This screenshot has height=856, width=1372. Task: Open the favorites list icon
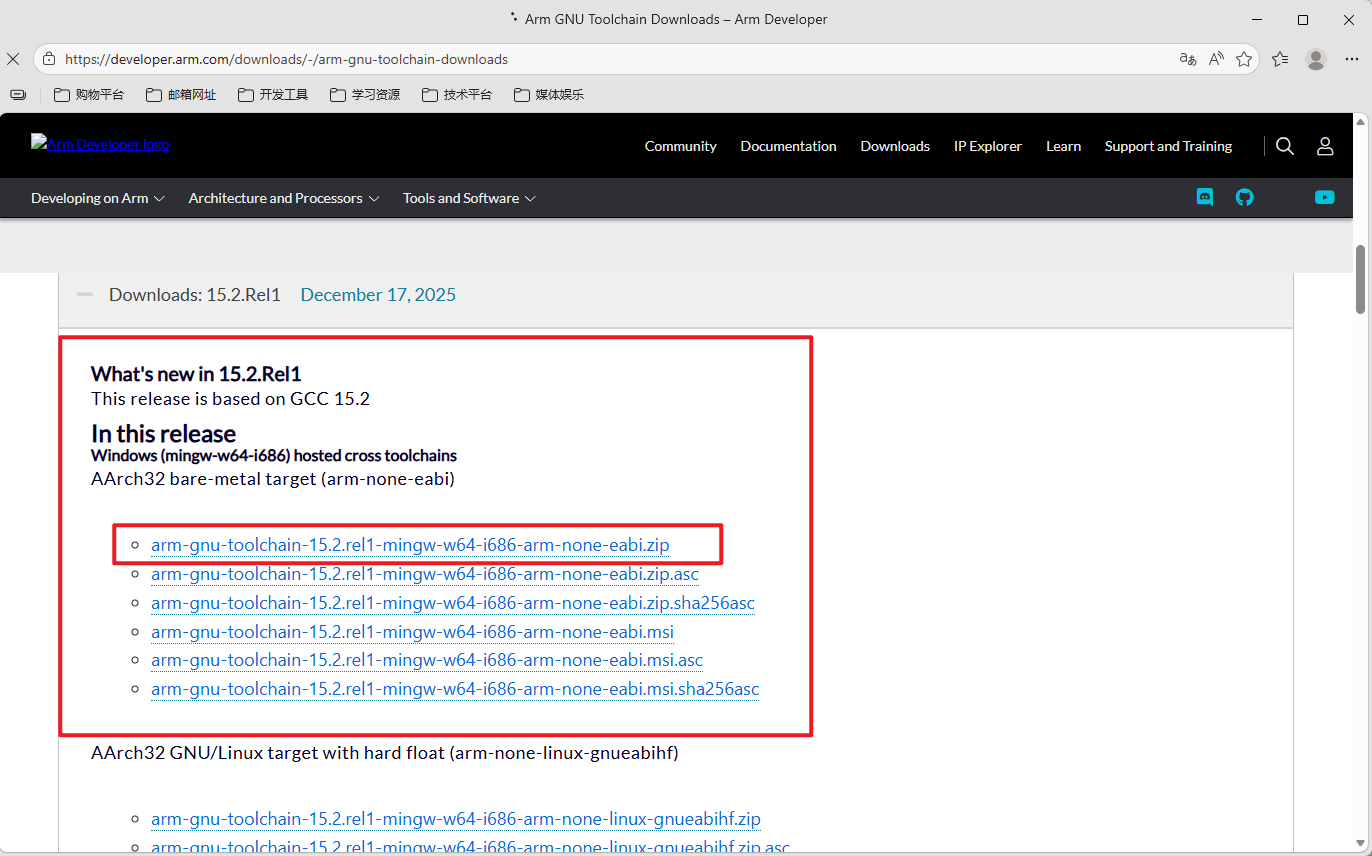pos(1280,59)
